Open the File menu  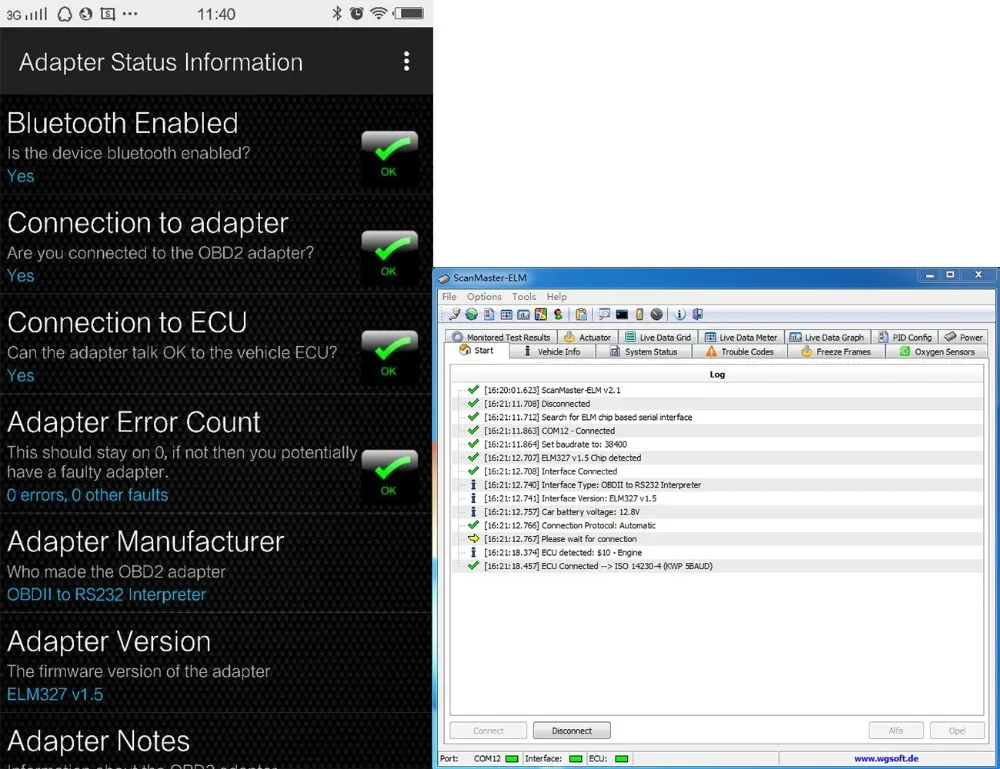click(449, 297)
